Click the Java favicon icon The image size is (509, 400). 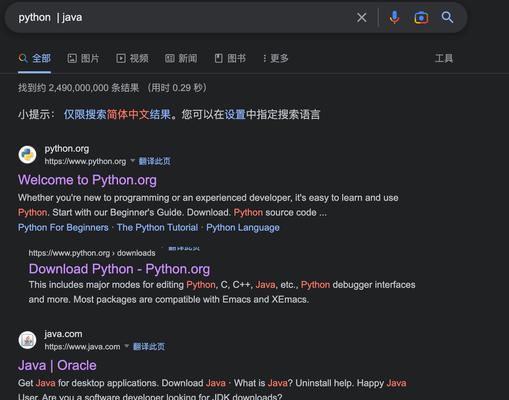[27, 340]
